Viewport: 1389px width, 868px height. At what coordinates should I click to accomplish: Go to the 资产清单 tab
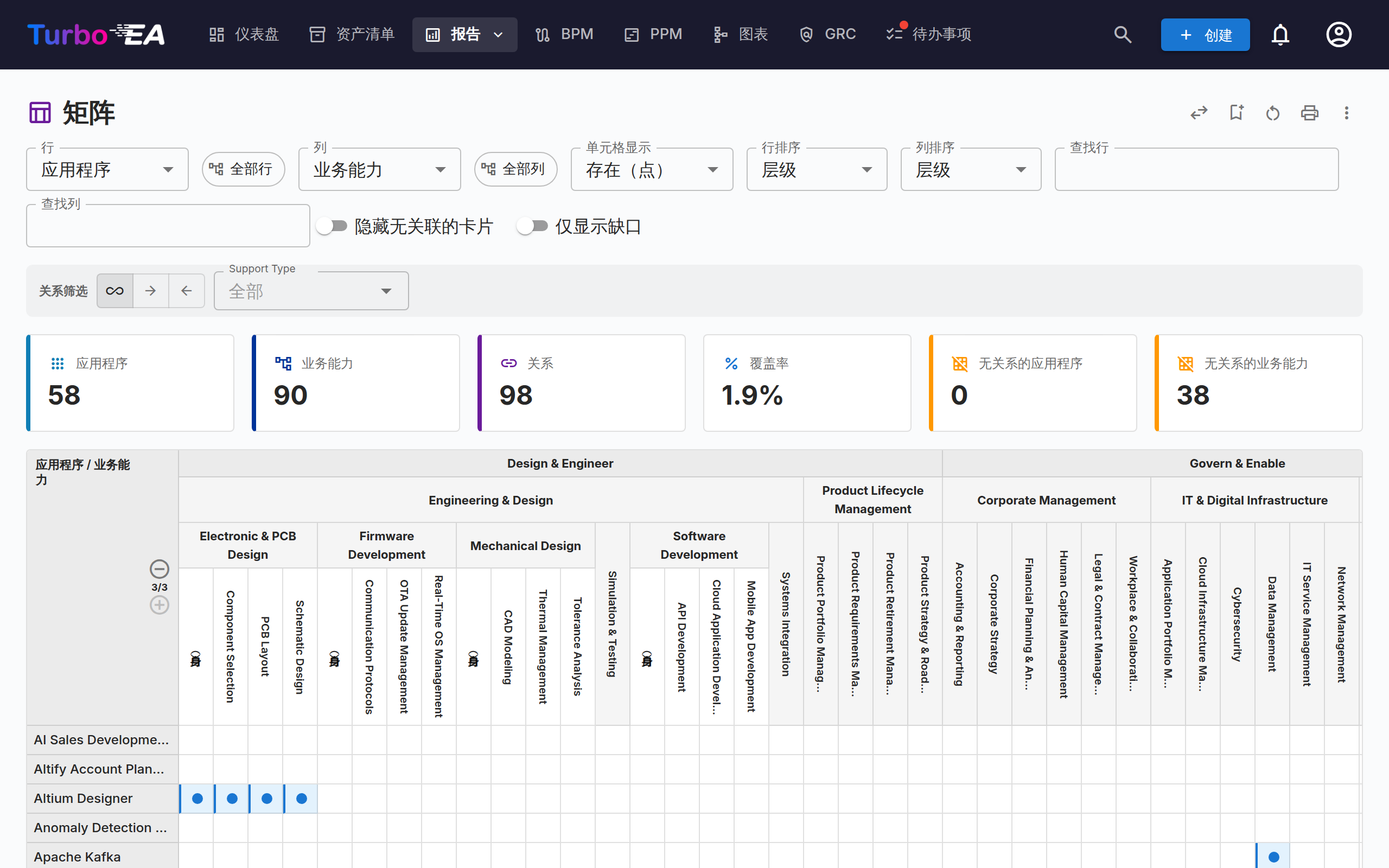click(x=352, y=34)
